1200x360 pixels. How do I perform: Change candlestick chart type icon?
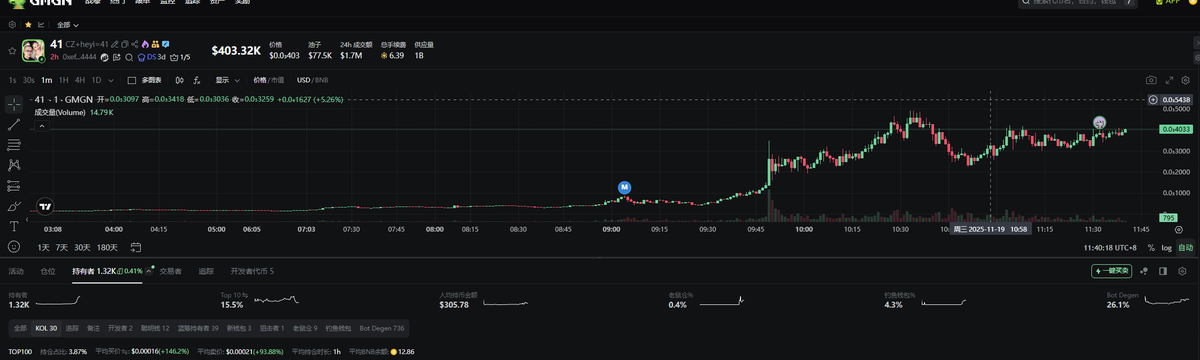179,80
